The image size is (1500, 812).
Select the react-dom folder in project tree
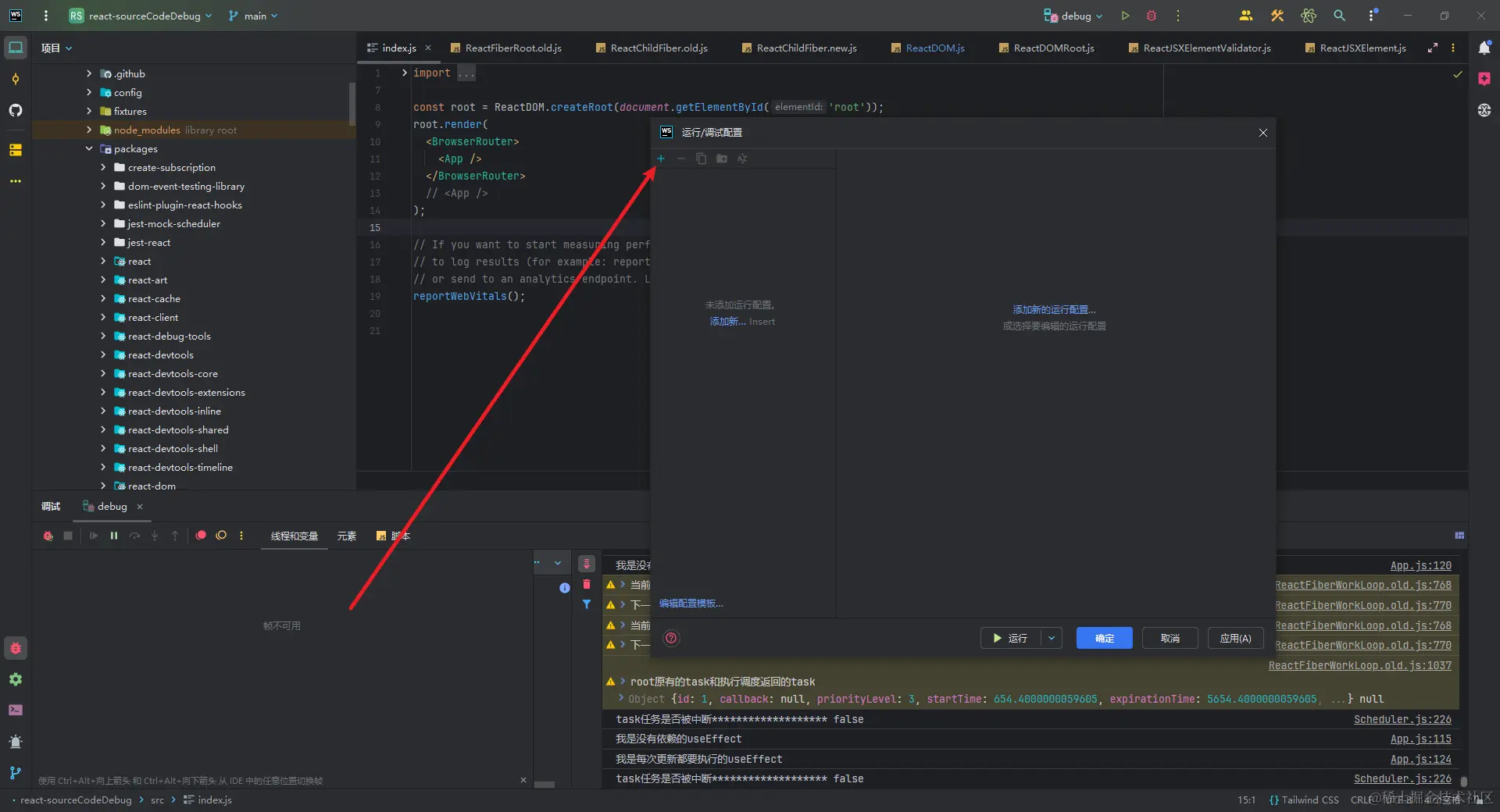click(x=152, y=485)
